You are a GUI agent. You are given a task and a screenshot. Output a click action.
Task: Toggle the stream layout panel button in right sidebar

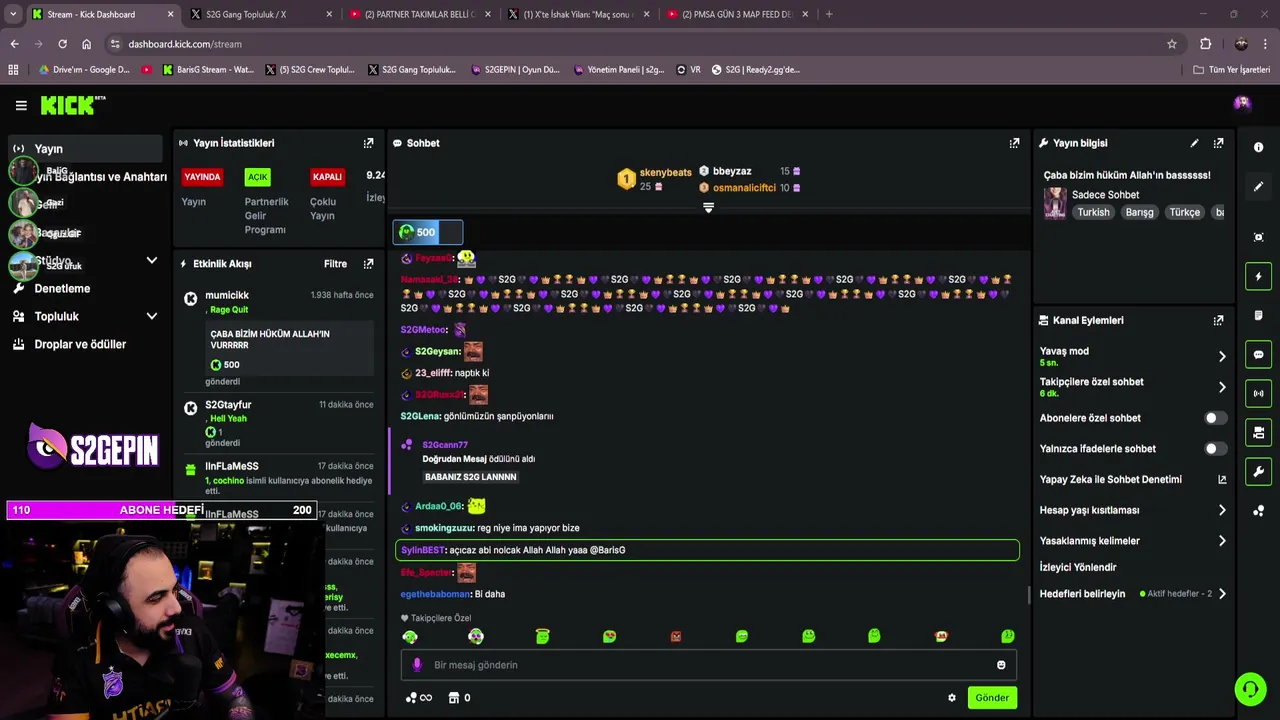click(x=1258, y=433)
